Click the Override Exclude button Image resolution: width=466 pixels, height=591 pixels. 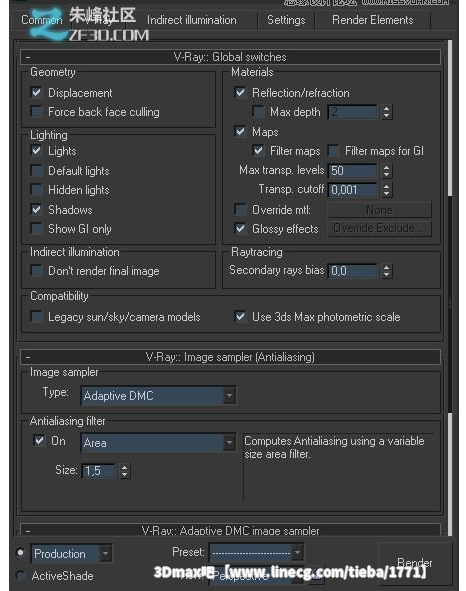379,228
